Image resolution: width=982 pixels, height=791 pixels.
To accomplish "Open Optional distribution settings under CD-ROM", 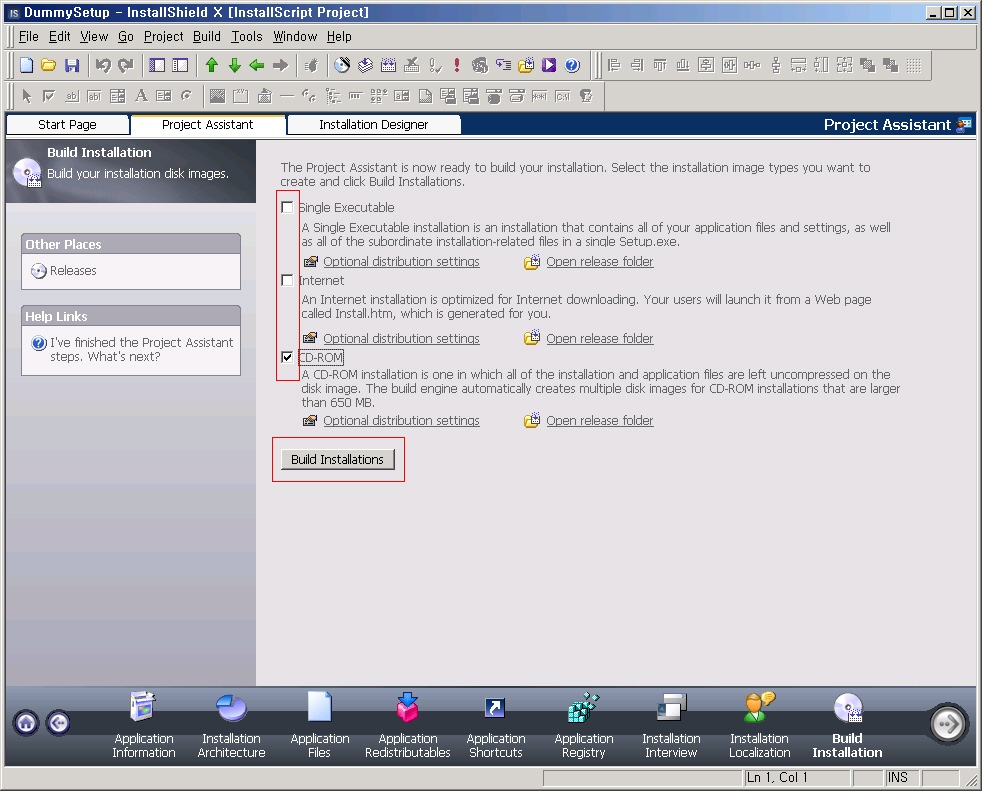I will pyautogui.click(x=401, y=420).
